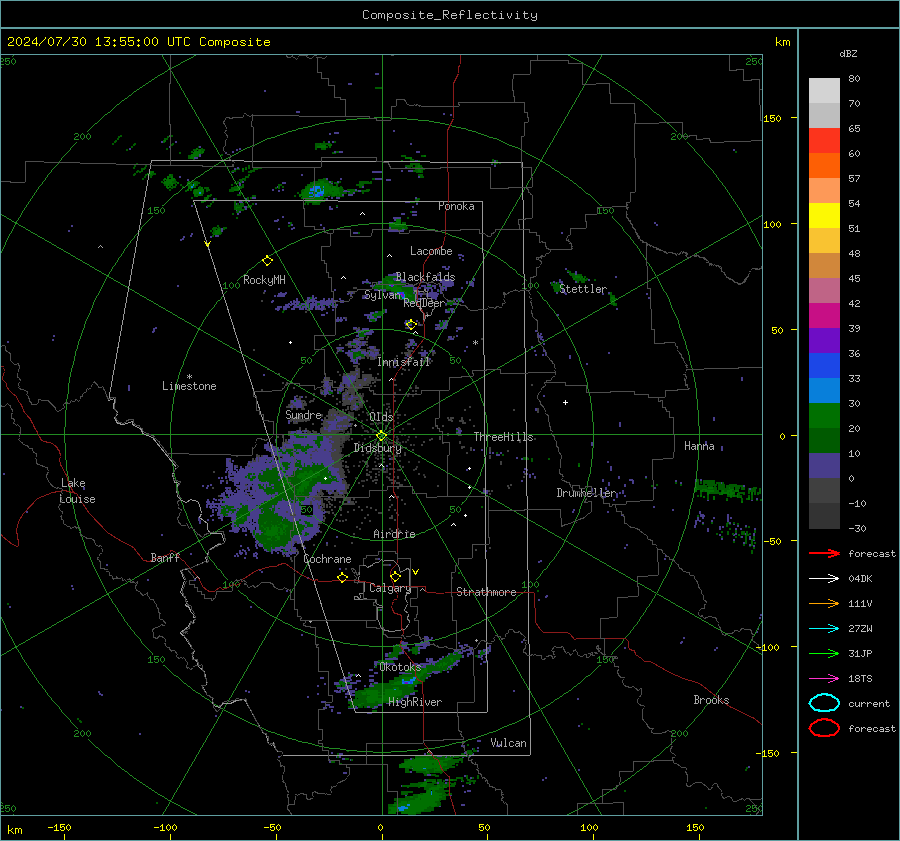900x841 pixels.
Task: Click the radar center diamond at Didsbury
Action: [381, 436]
